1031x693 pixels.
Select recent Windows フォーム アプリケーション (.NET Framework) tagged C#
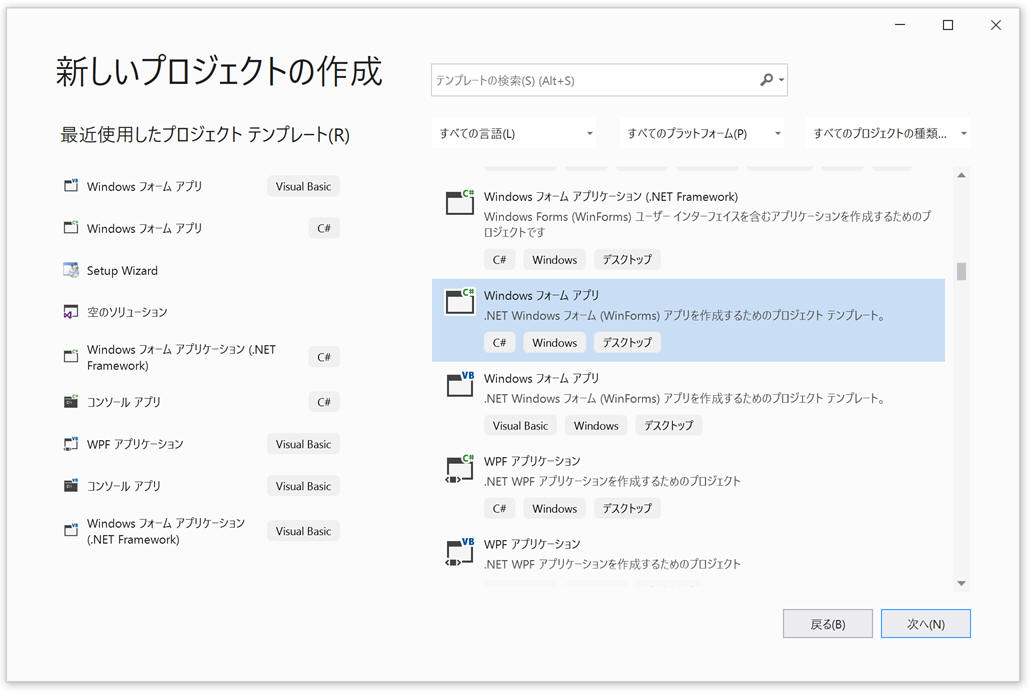point(201,357)
